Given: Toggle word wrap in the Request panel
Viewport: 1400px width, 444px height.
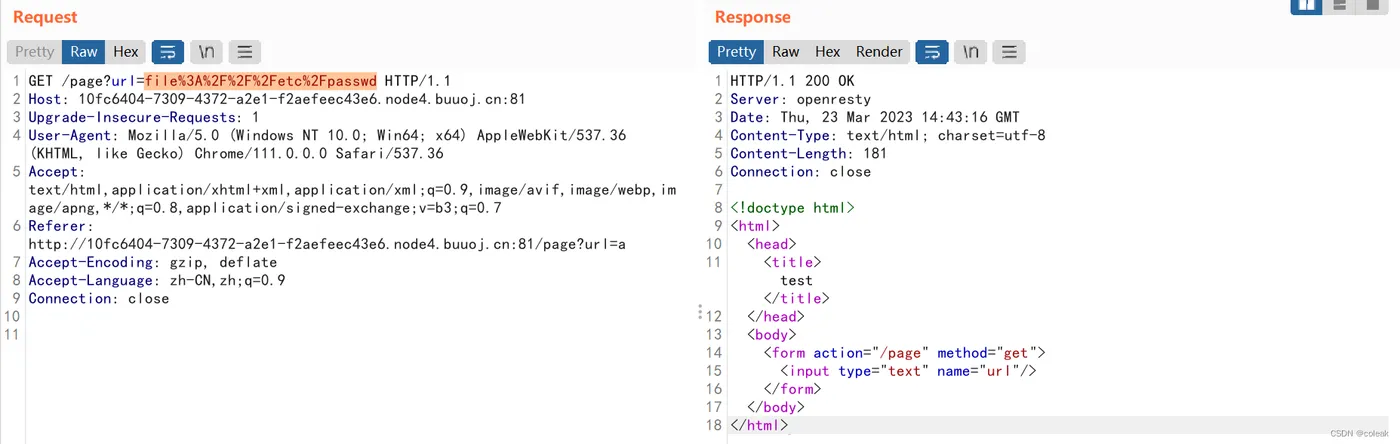Looking at the screenshot, I should tap(167, 52).
